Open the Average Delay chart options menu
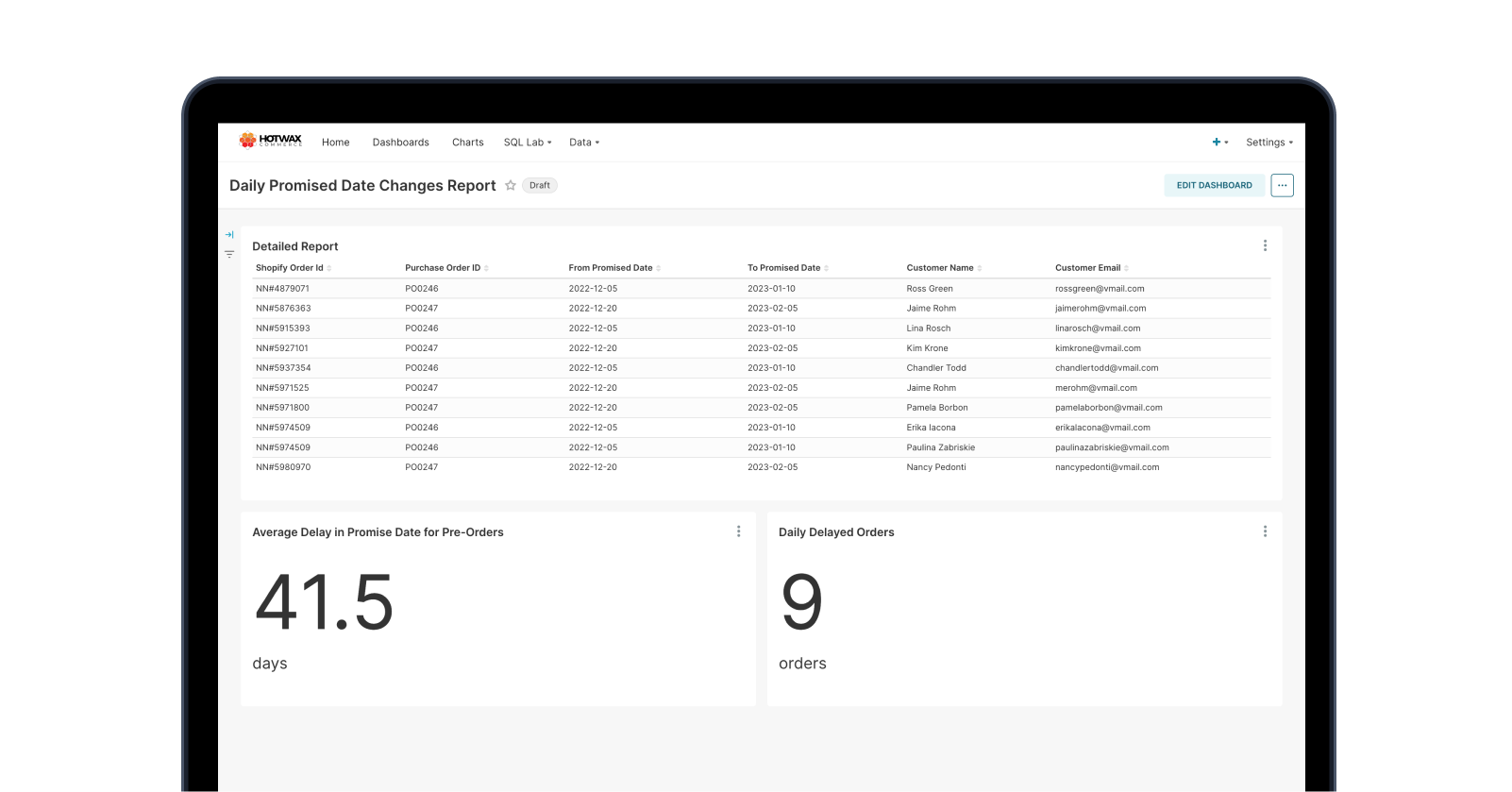Image resolution: width=1512 pixels, height=792 pixels. pos(738,531)
